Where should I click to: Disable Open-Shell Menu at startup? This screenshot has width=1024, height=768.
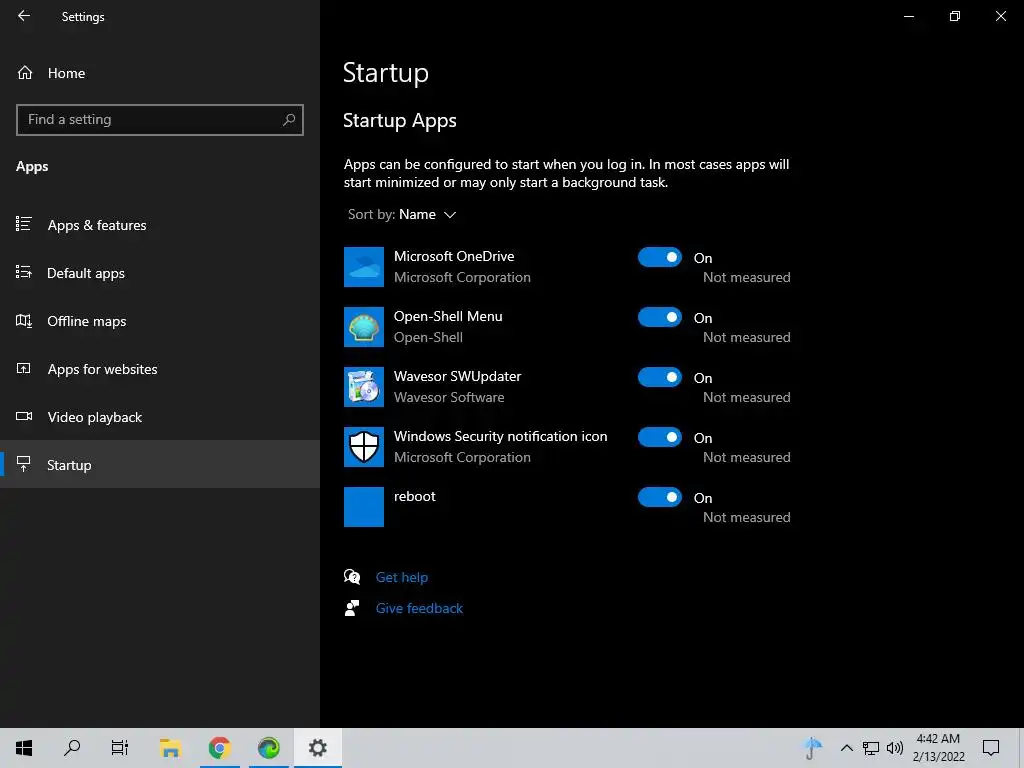coord(660,317)
